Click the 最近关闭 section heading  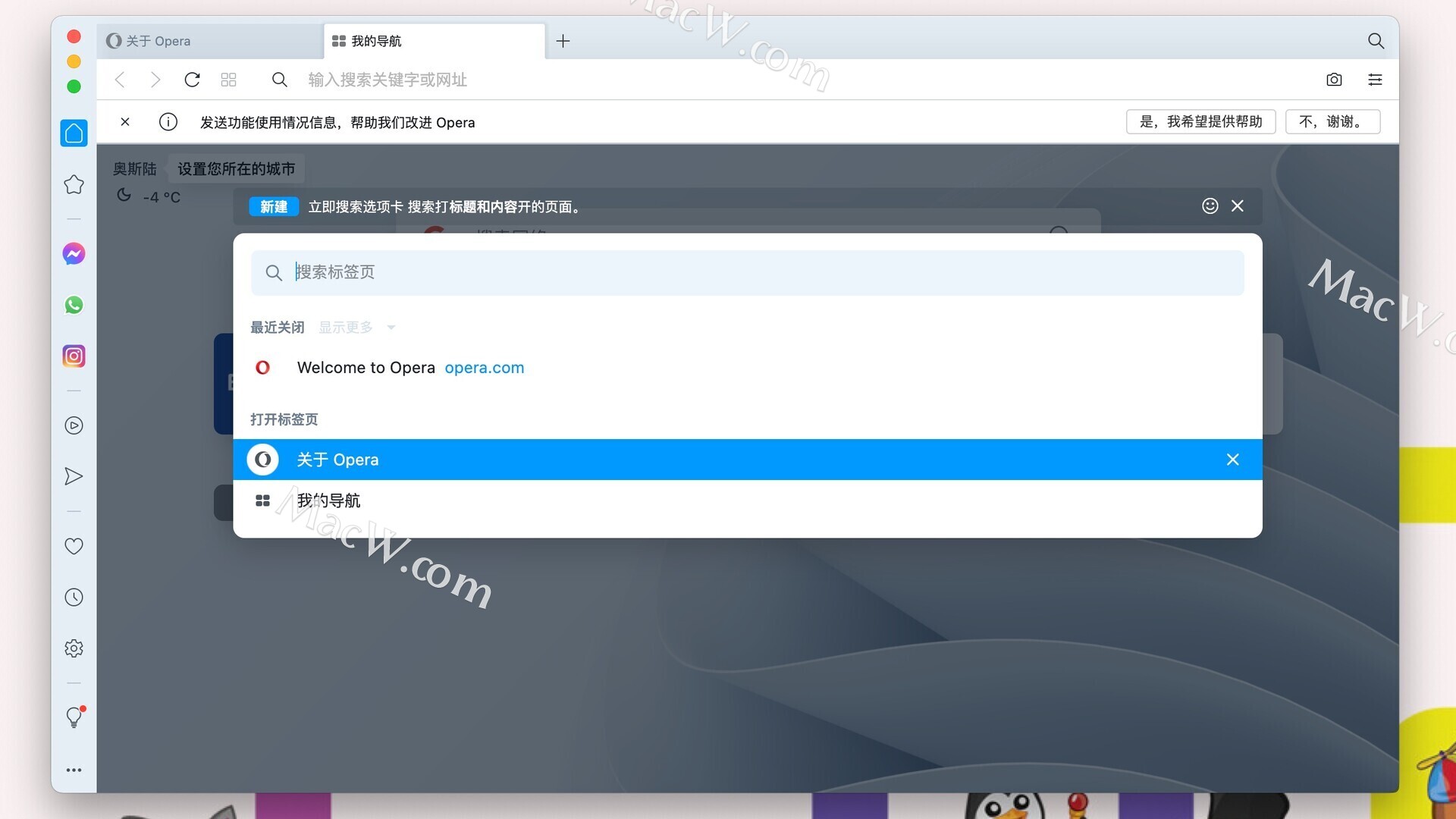point(278,328)
